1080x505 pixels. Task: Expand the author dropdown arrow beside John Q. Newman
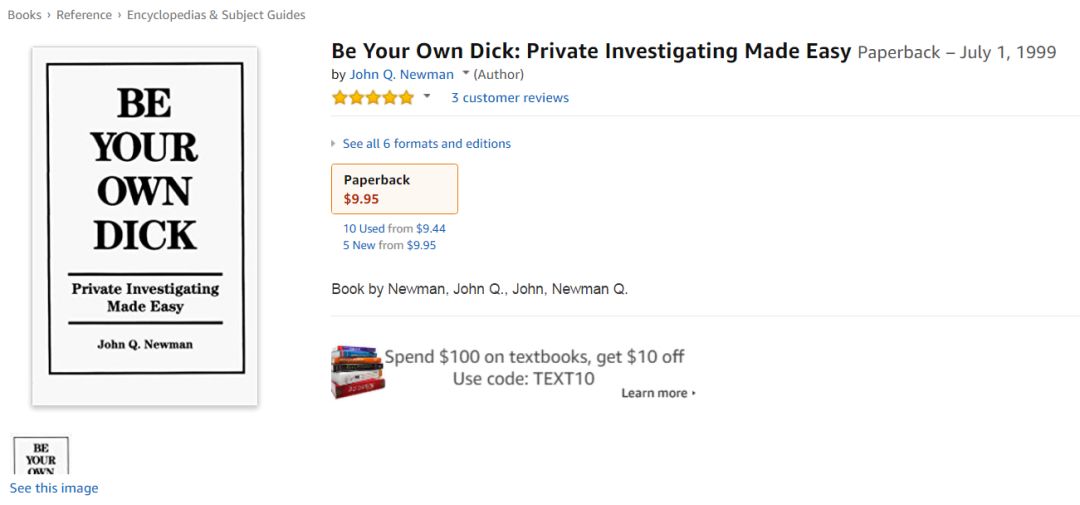tap(465, 74)
